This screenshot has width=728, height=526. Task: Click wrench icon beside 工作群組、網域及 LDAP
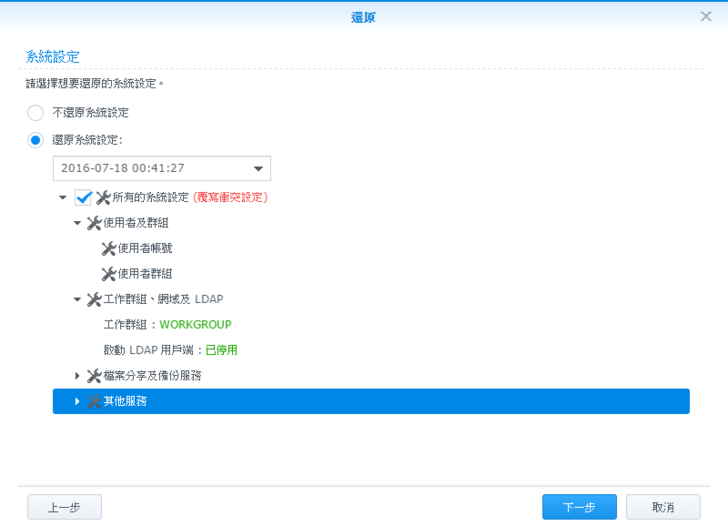click(94, 299)
